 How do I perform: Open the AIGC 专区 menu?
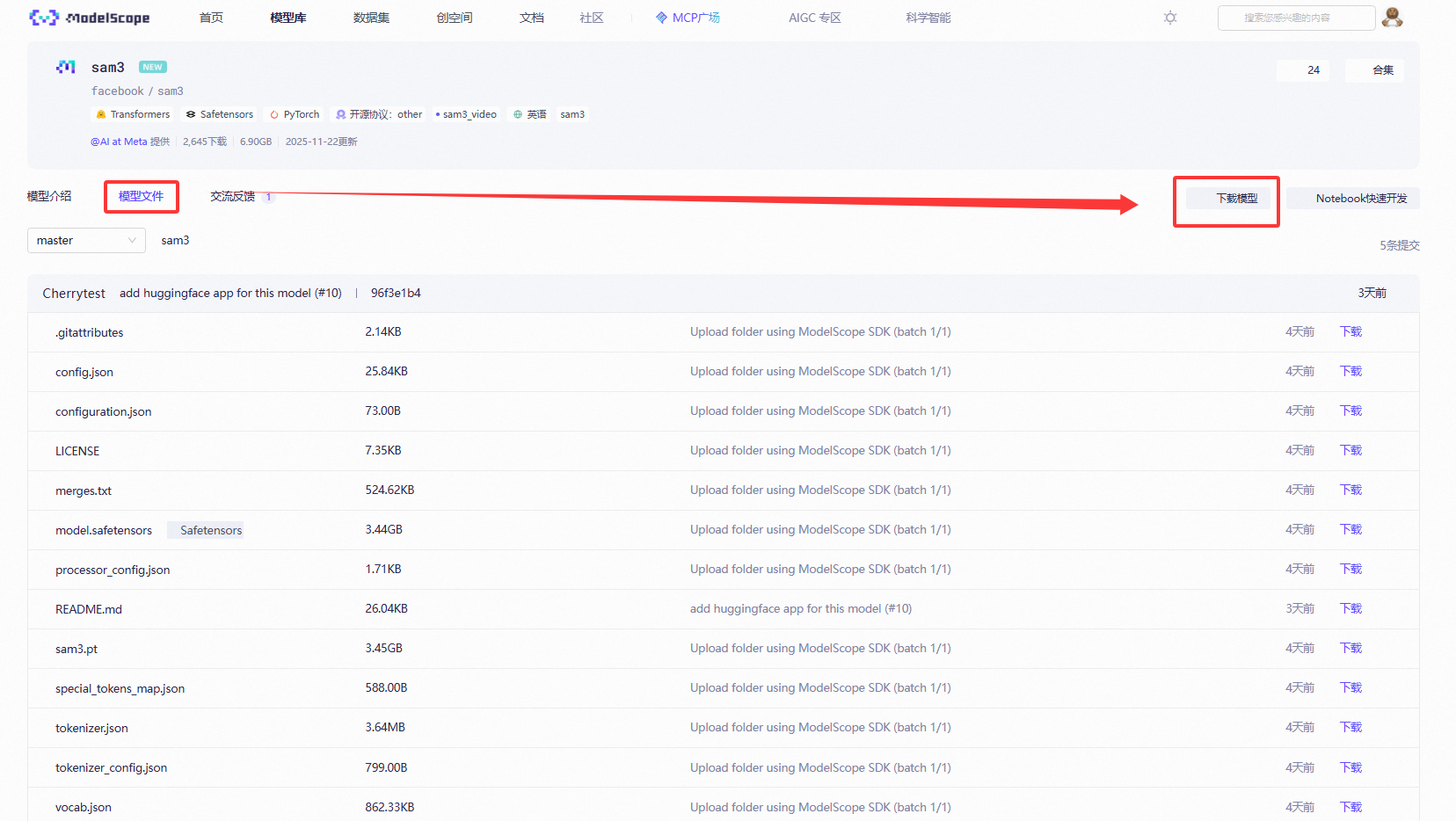pyautogui.click(x=815, y=18)
